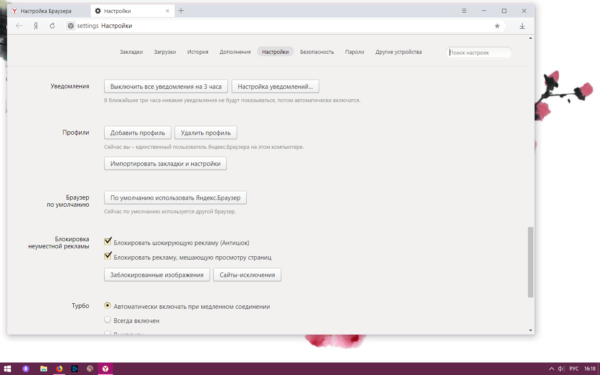Switch to Firefox in the taskbar

(59, 369)
